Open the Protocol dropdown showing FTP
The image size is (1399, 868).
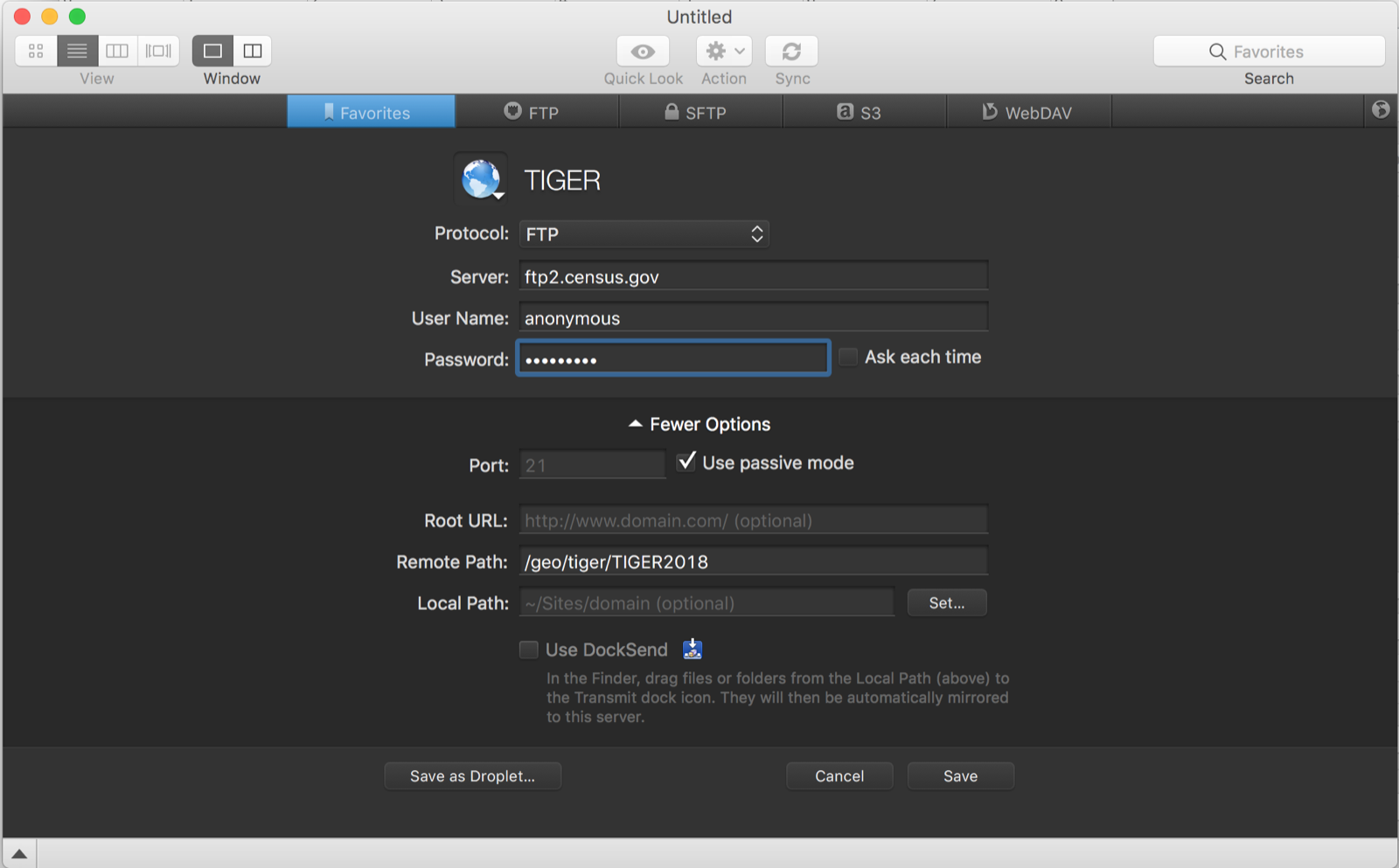tap(644, 233)
